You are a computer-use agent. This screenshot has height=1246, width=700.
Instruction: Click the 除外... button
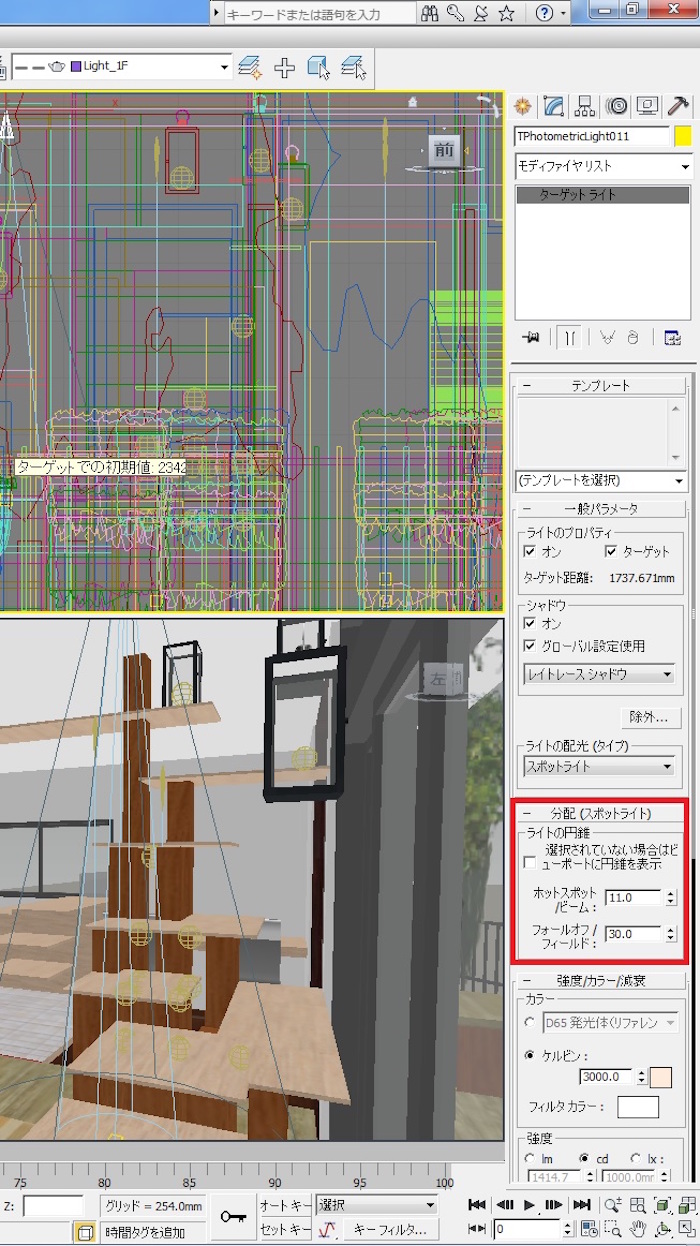[x=649, y=717]
